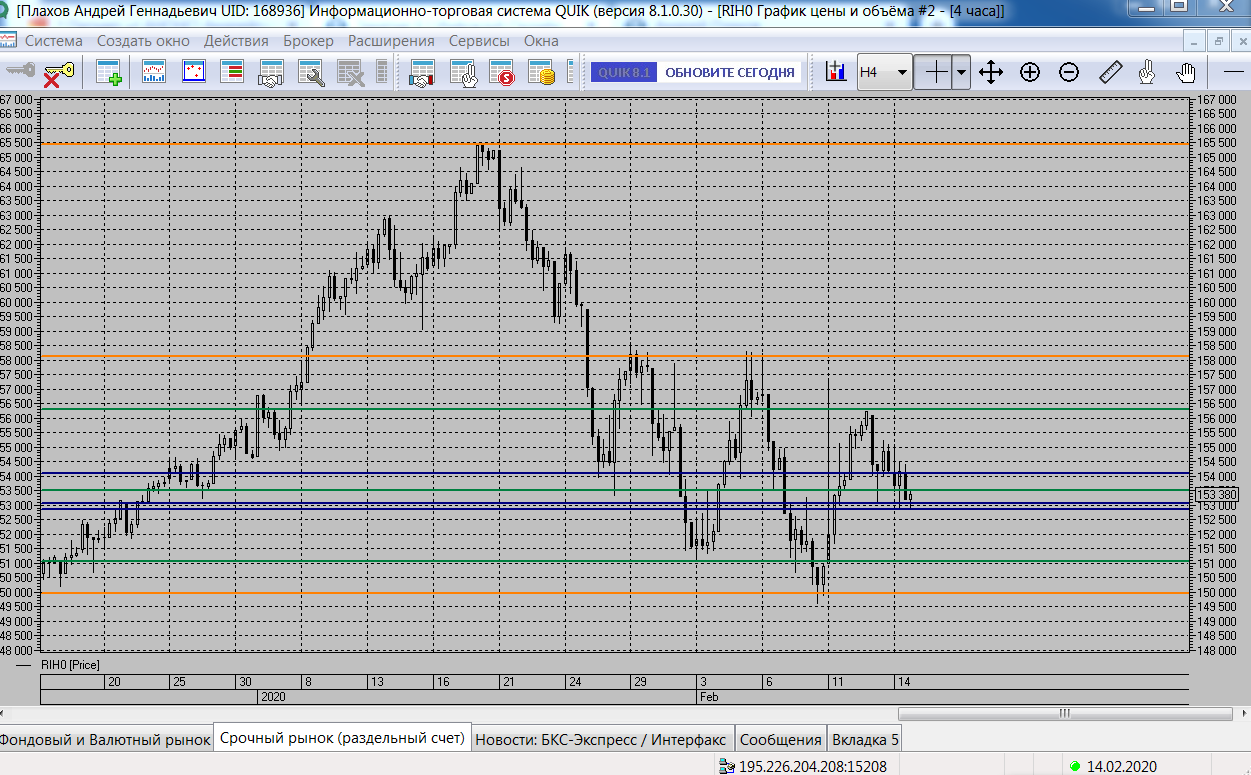Click the 165 000 right price axis label
Image resolution: width=1251 pixels, height=775 pixels.
tap(1217, 158)
